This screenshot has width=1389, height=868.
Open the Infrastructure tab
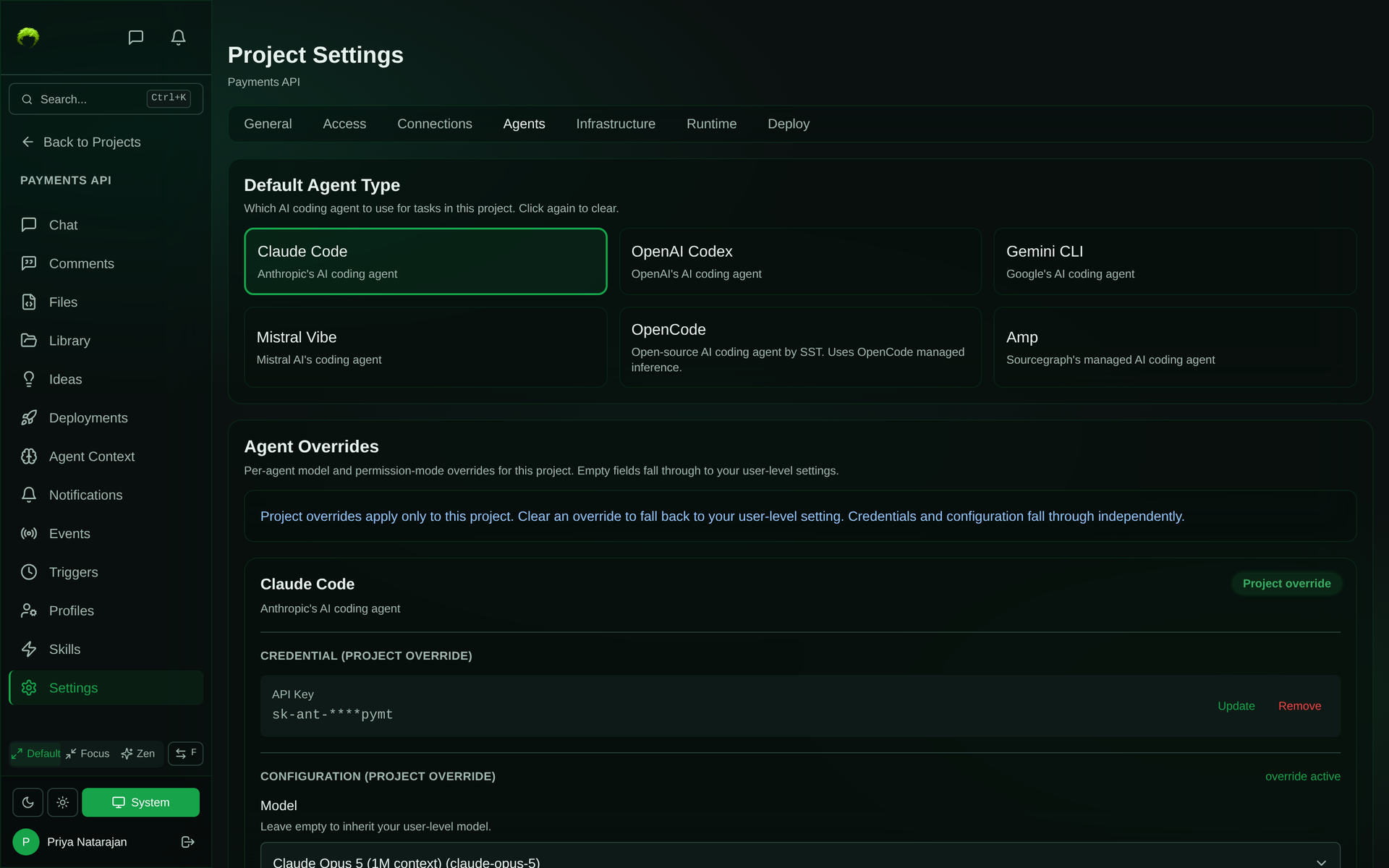616,124
